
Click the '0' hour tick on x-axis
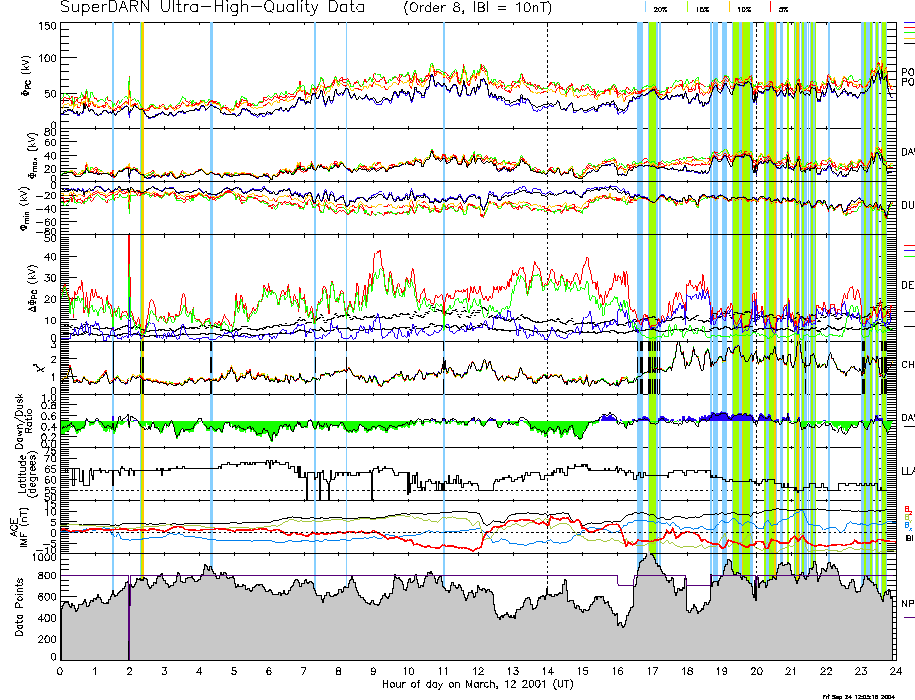pyautogui.click(x=60, y=671)
